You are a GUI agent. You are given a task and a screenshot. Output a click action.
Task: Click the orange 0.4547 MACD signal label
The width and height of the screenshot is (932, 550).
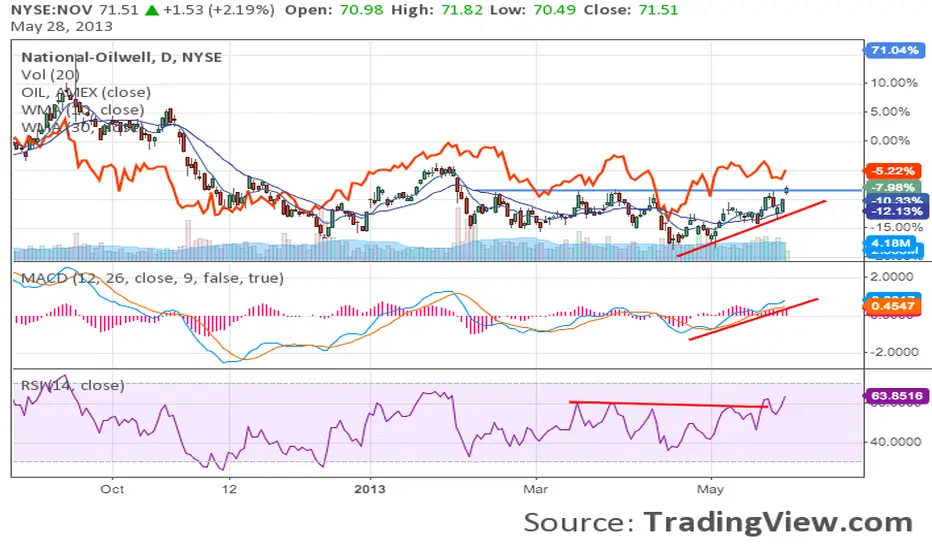click(893, 306)
